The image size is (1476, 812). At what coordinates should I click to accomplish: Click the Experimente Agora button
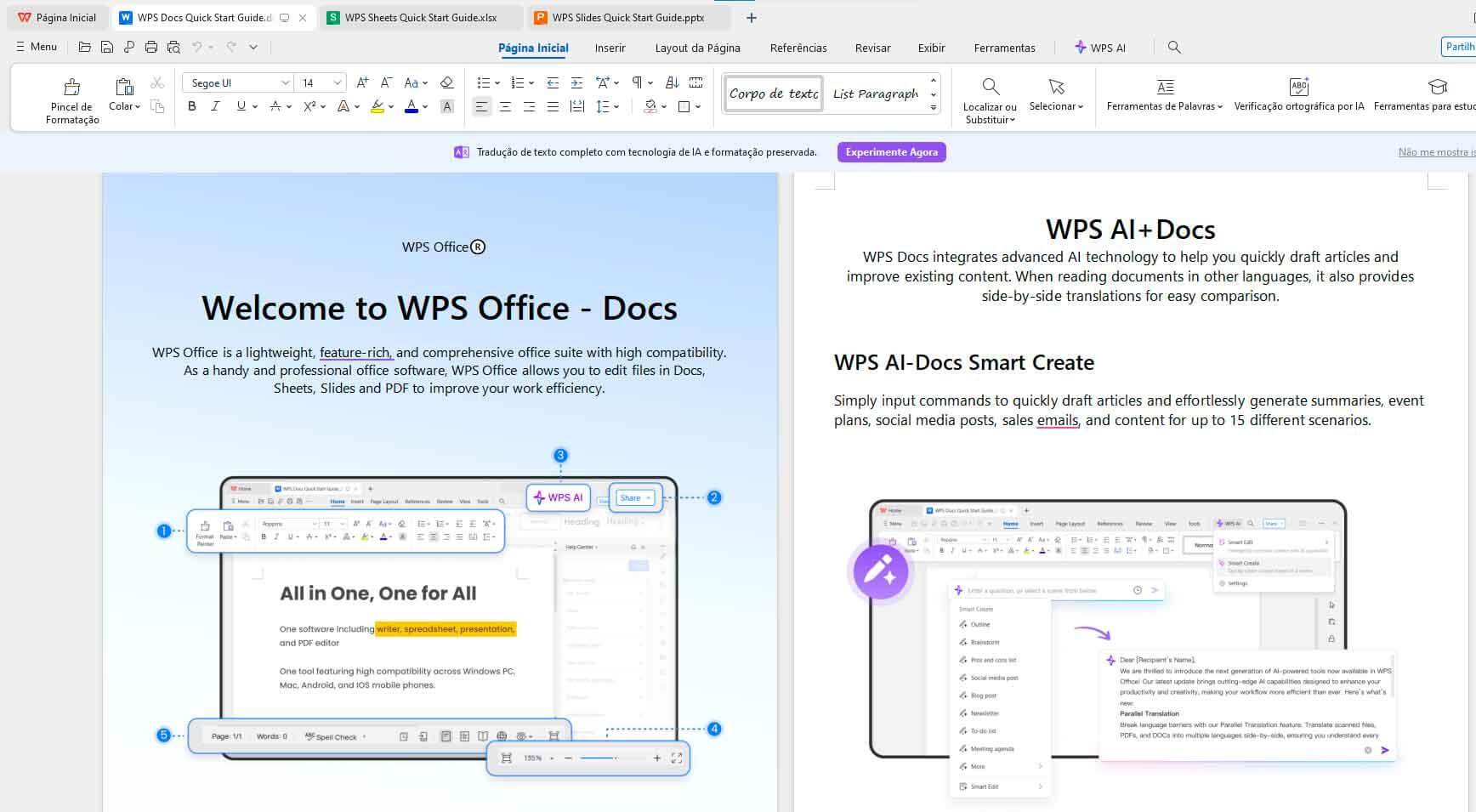pyautogui.click(x=891, y=152)
